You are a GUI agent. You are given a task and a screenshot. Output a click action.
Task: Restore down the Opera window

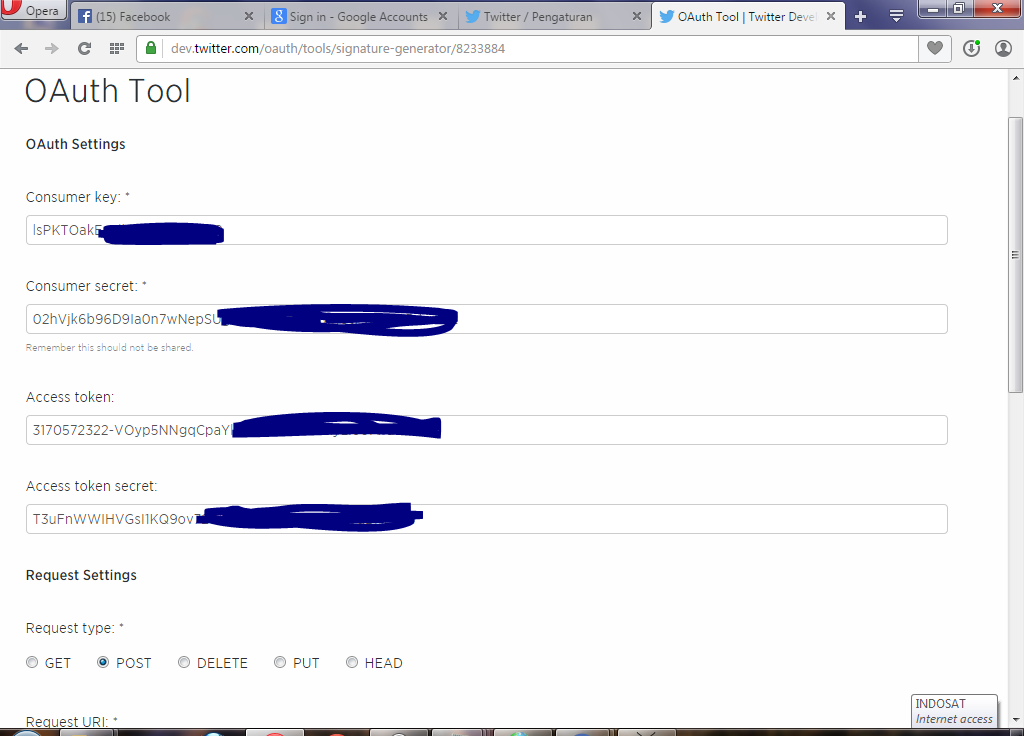(959, 8)
